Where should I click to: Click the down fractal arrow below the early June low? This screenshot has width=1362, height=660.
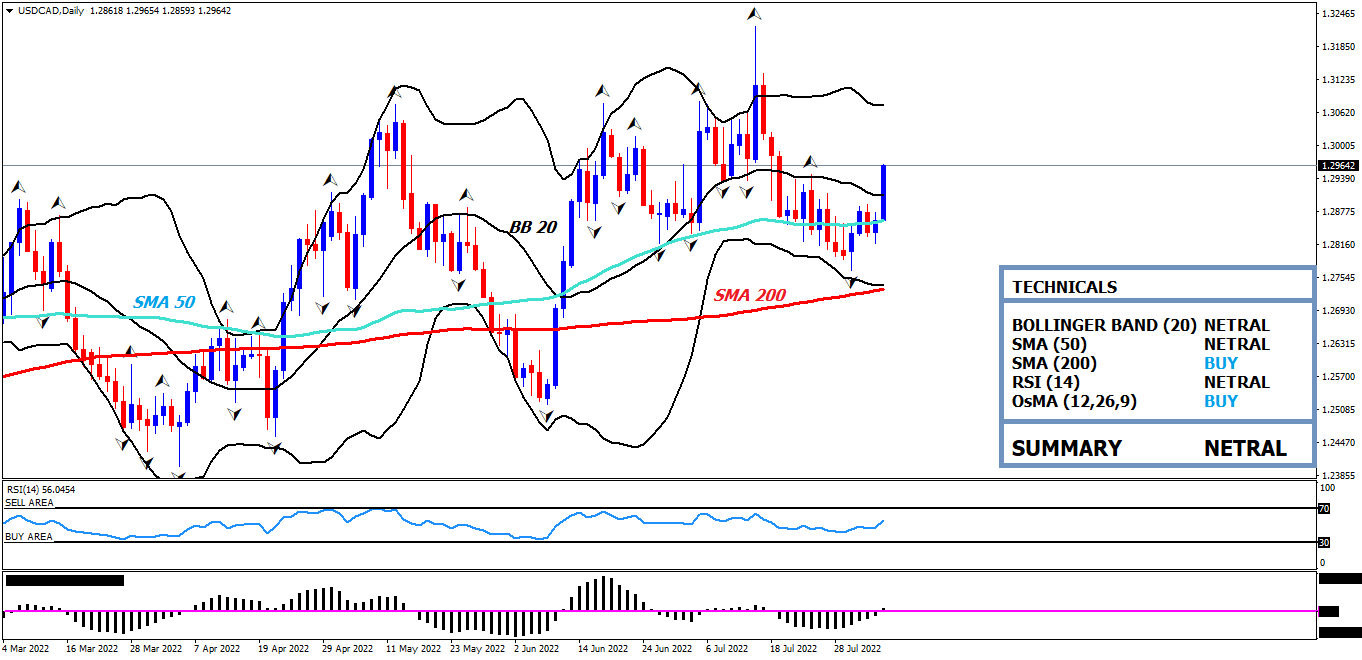click(x=546, y=415)
